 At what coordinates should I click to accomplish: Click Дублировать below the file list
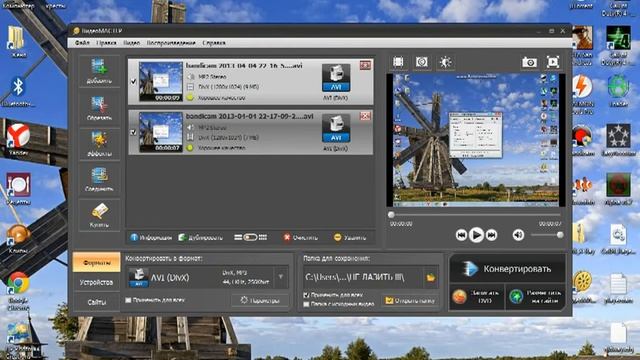pos(201,238)
